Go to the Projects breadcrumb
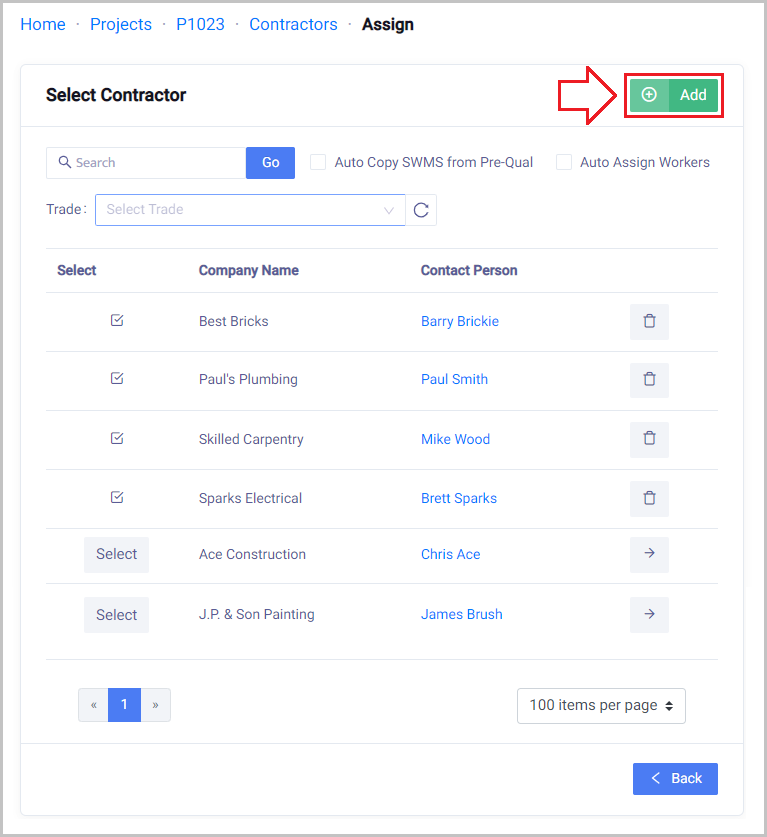The image size is (767, 837). click(x=121, y=24)
